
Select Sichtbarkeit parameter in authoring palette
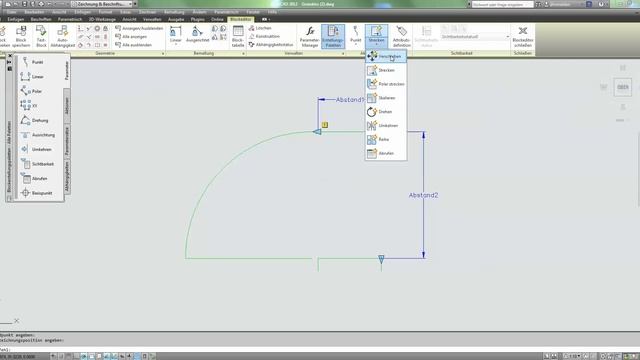(38, 164)
